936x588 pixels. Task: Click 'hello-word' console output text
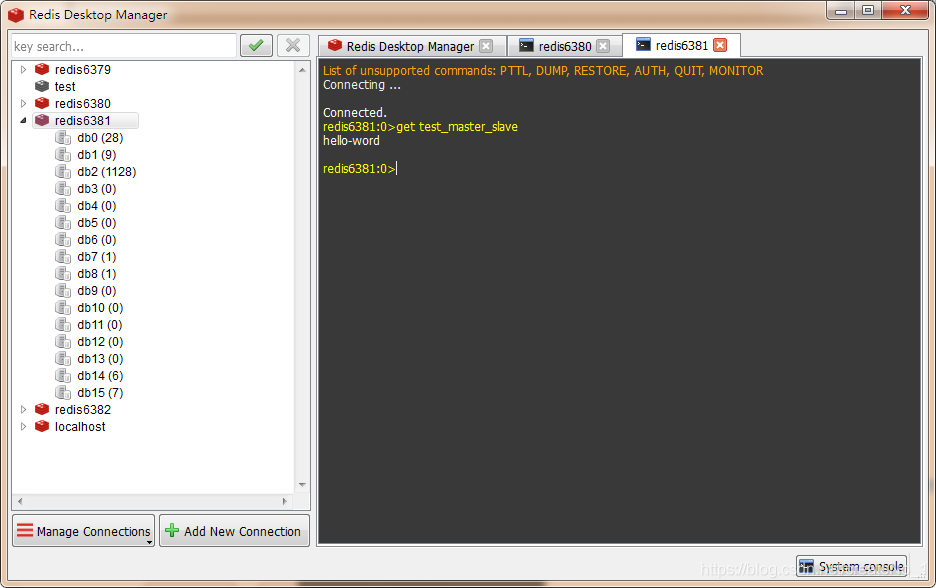click(351, 141)
